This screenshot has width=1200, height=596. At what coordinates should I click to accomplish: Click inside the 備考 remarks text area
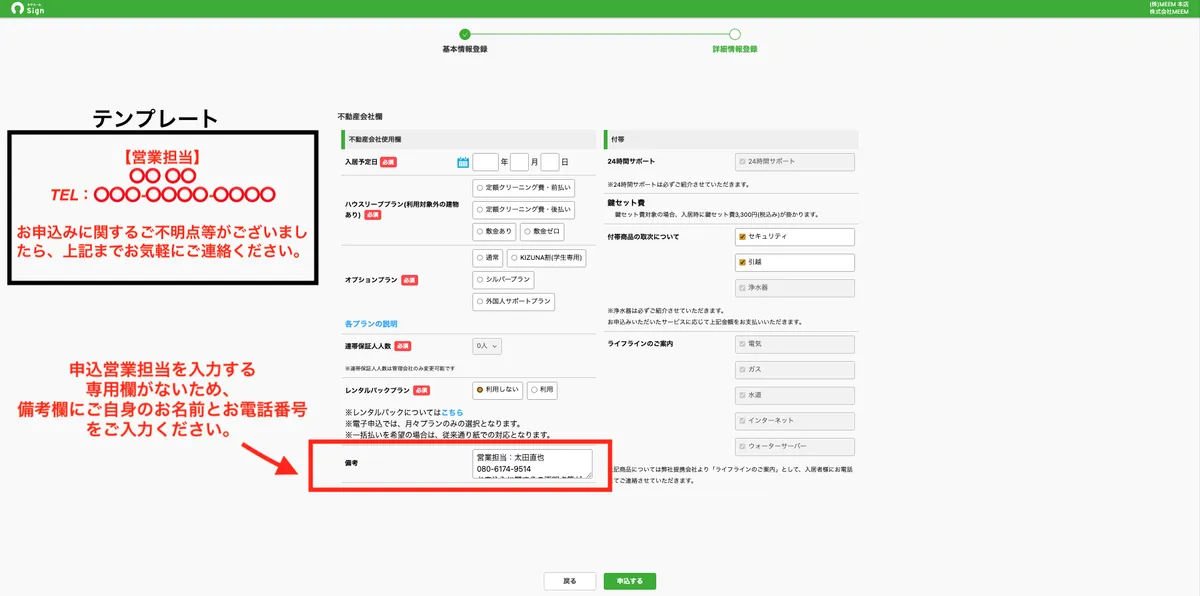point(531,463)
